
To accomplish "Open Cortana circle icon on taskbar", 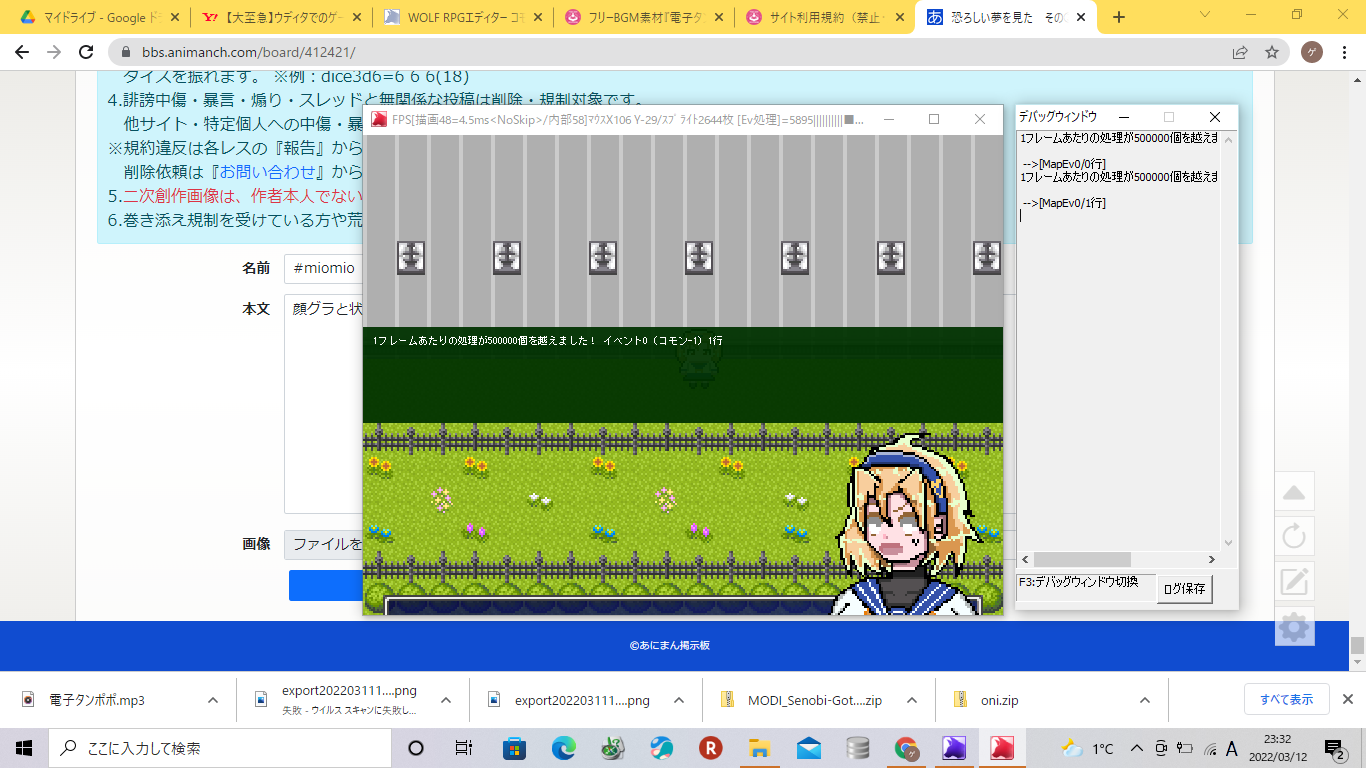I will click(416, 748).
